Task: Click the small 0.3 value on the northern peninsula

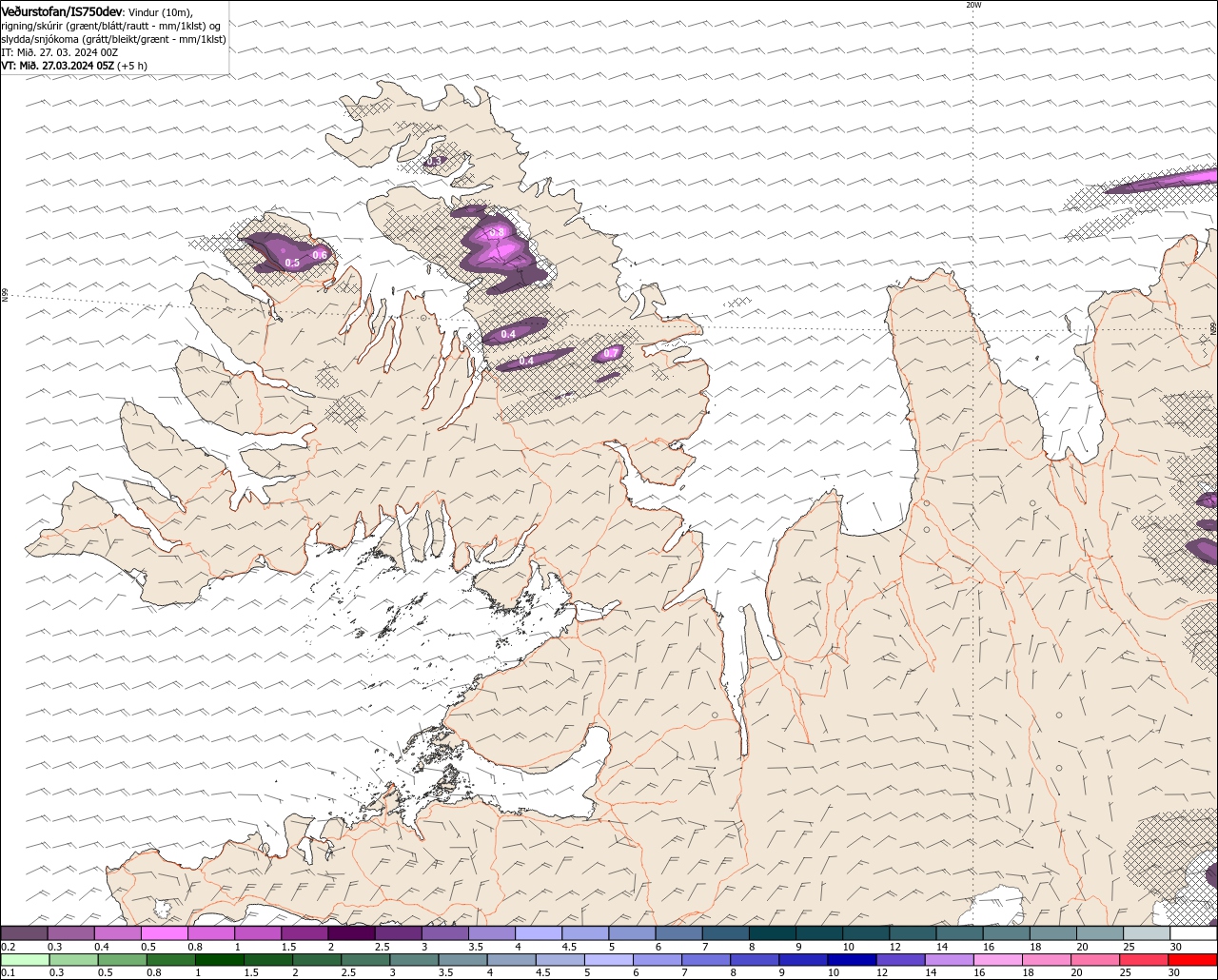Action: click(x=434, y=161)
